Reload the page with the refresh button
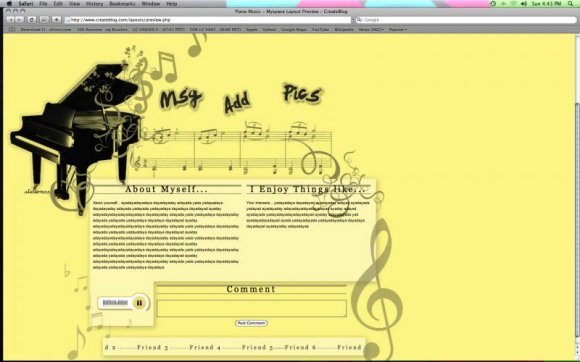 pos(32,20)
